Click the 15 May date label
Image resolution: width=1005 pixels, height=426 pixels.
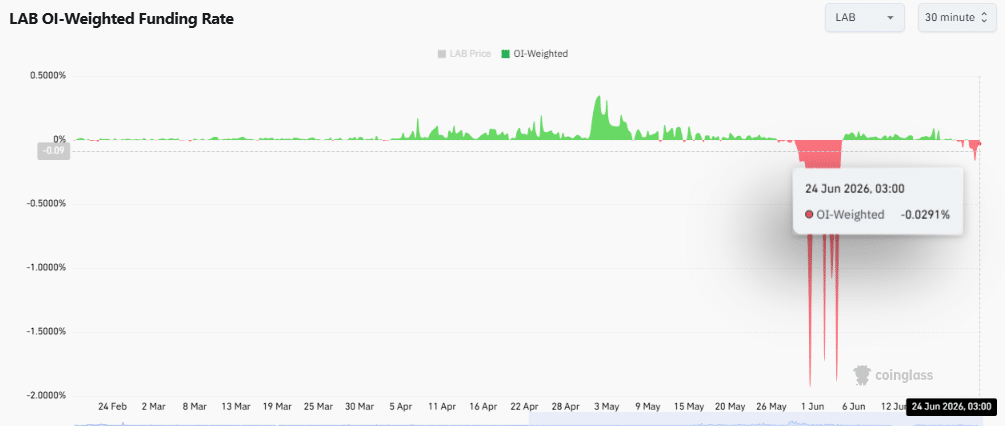click(x=689, y=406)
